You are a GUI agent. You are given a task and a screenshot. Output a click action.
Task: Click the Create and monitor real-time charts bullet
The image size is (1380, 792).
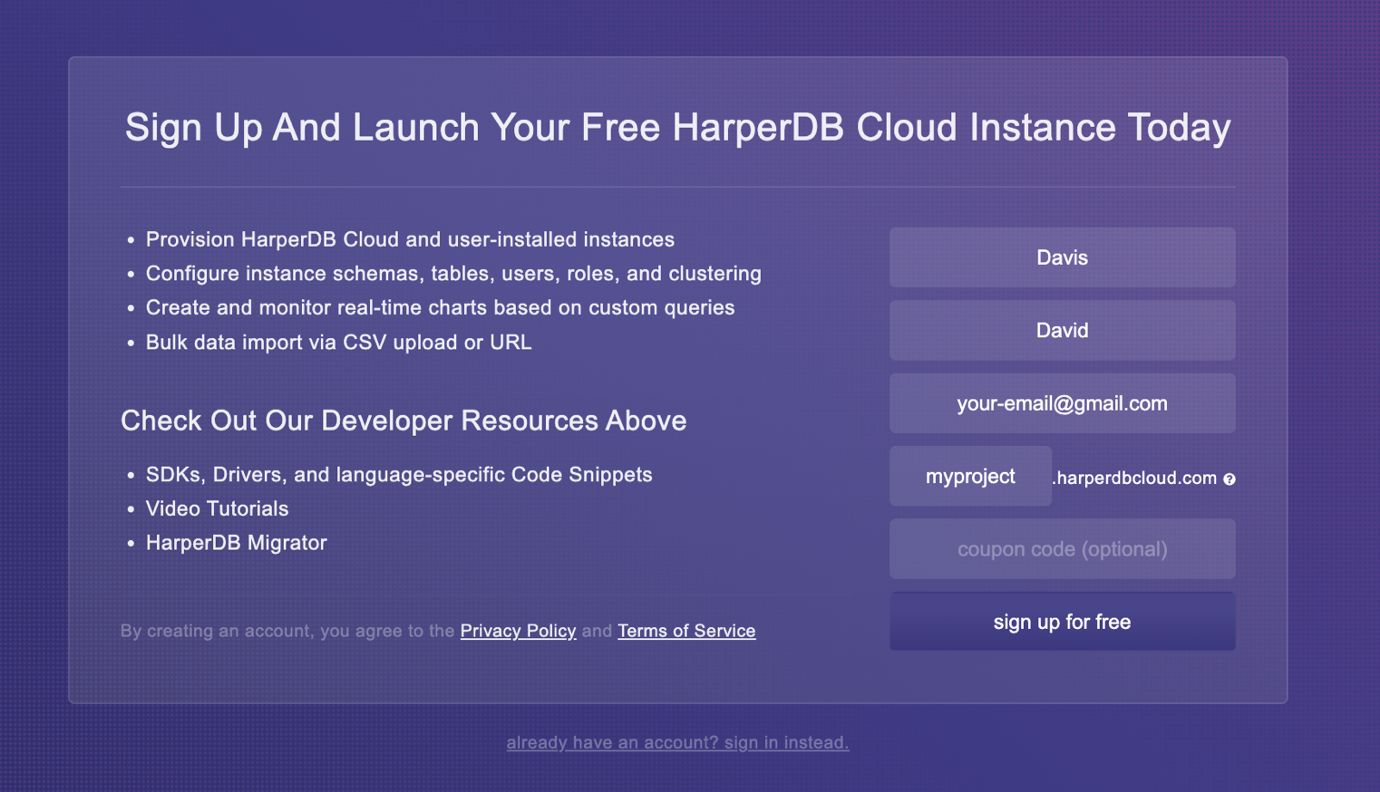[x=440, y=308]
